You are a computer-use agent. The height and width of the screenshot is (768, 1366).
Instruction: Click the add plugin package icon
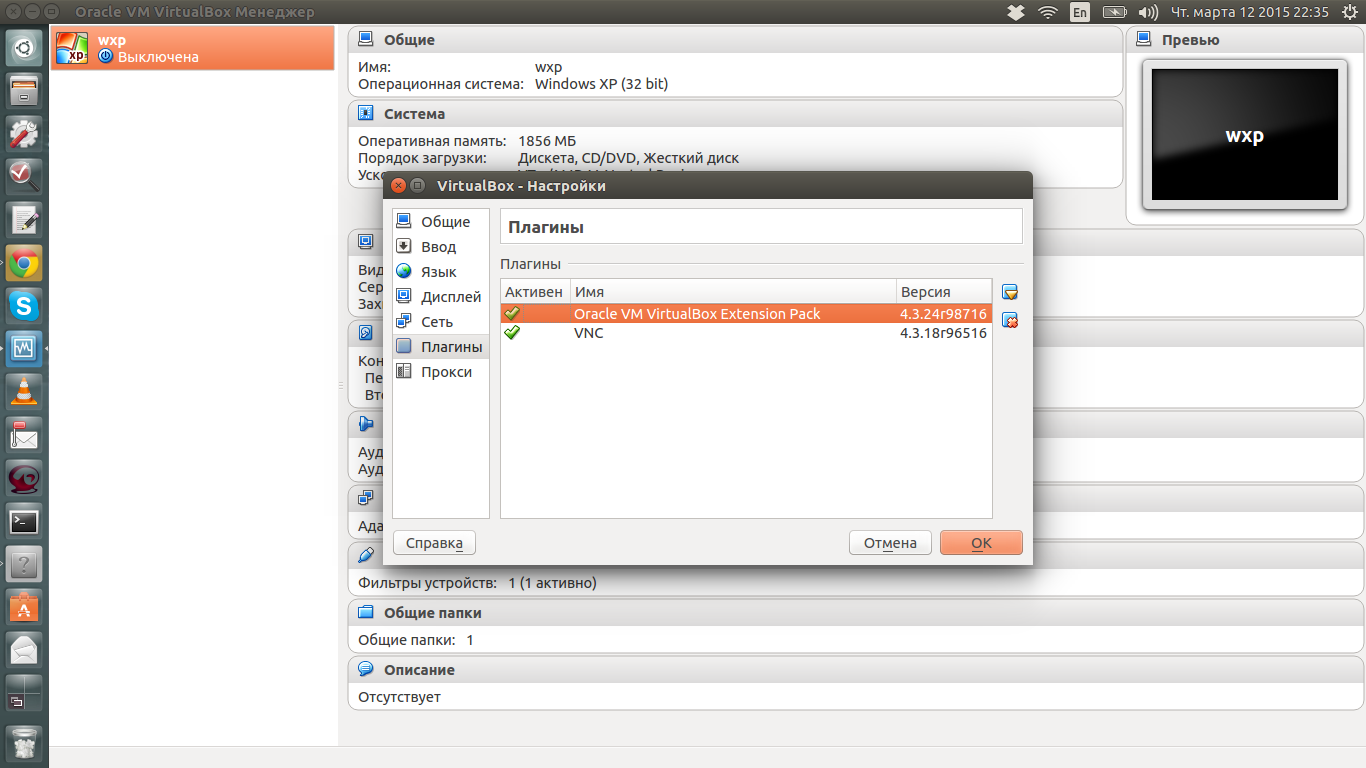tap(1010, 292)
